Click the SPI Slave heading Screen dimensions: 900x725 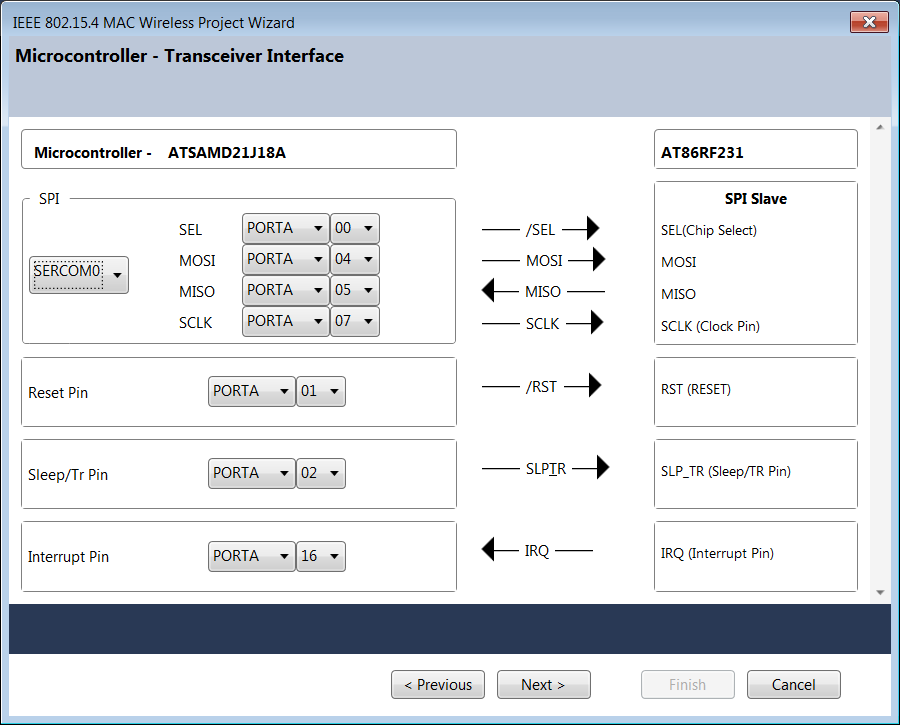click(755, 199)
